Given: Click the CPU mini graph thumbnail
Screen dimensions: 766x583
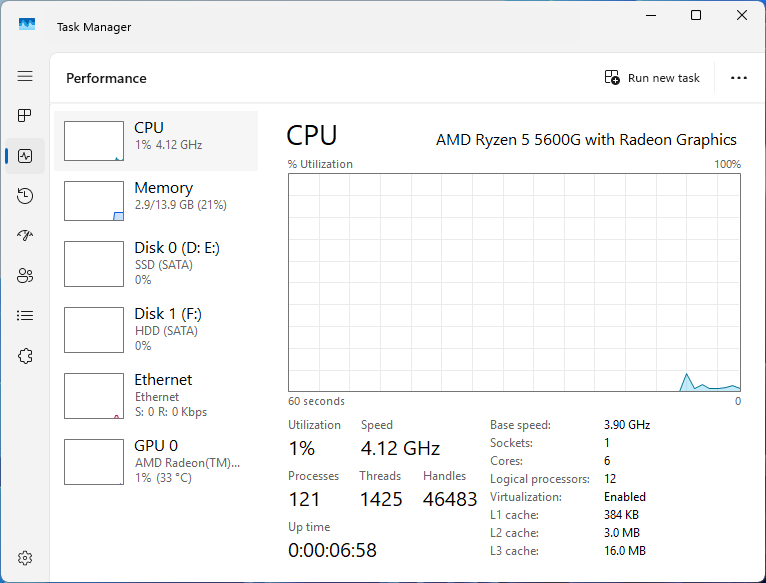Looking at the screenshot, I should (x=94, y=141).
